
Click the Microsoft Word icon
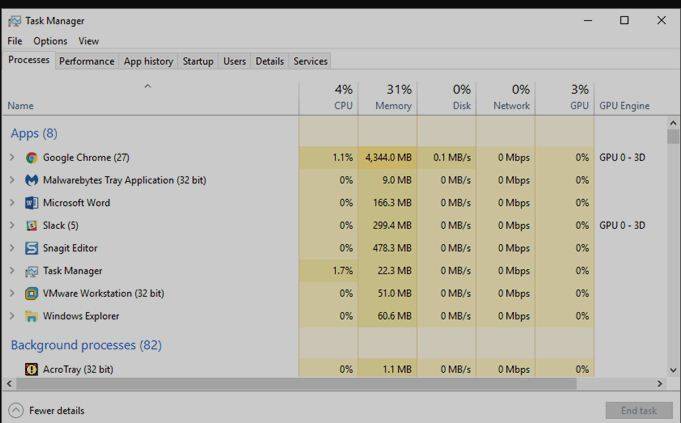[31, 203]
